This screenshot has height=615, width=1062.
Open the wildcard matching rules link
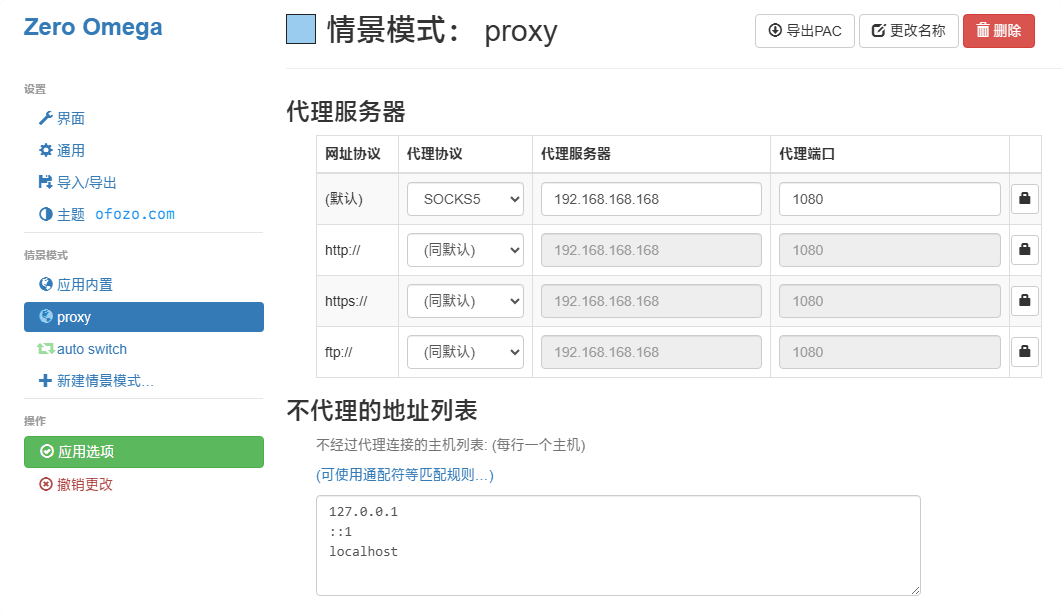[405, 475]
